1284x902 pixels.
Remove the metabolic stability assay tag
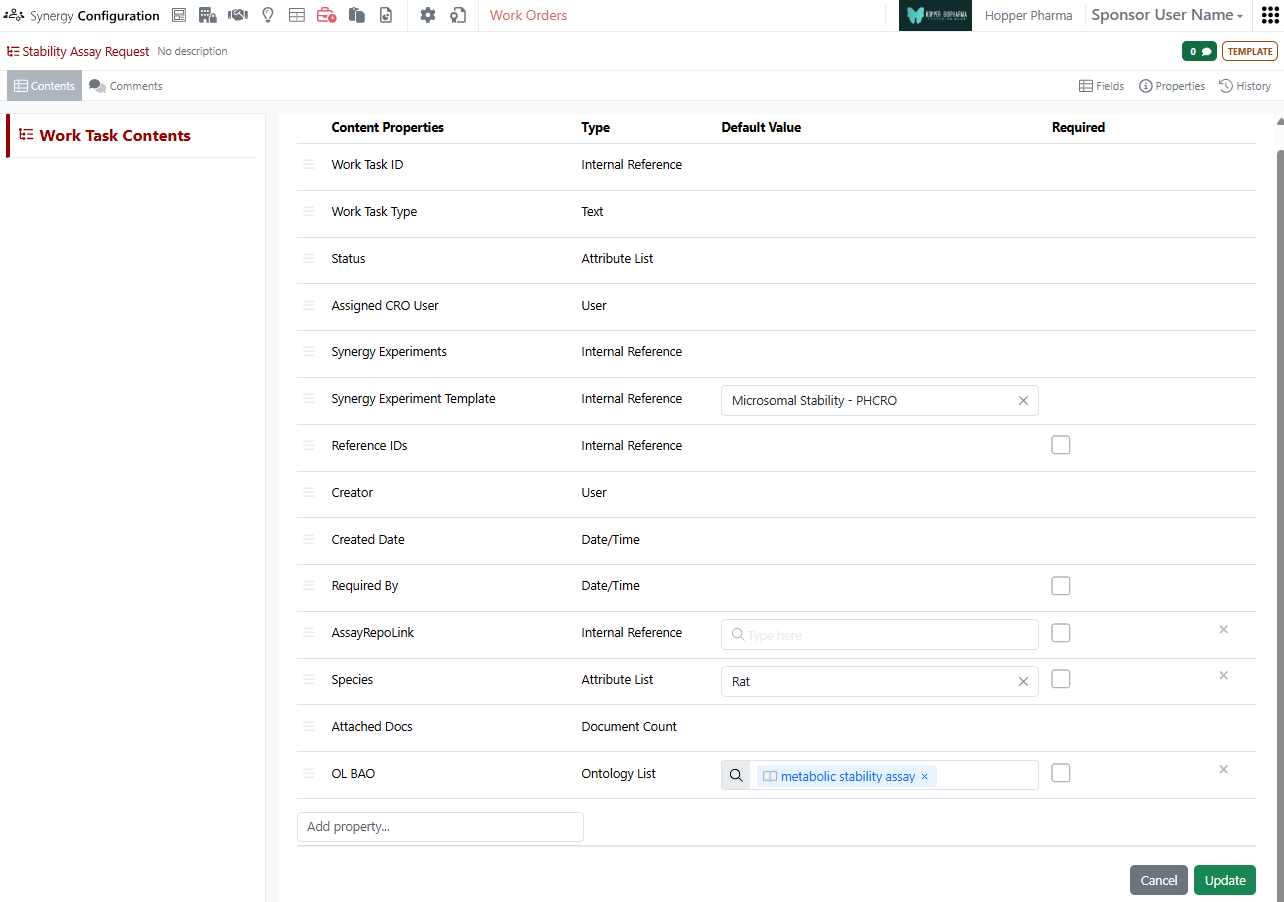coord(924,777)
